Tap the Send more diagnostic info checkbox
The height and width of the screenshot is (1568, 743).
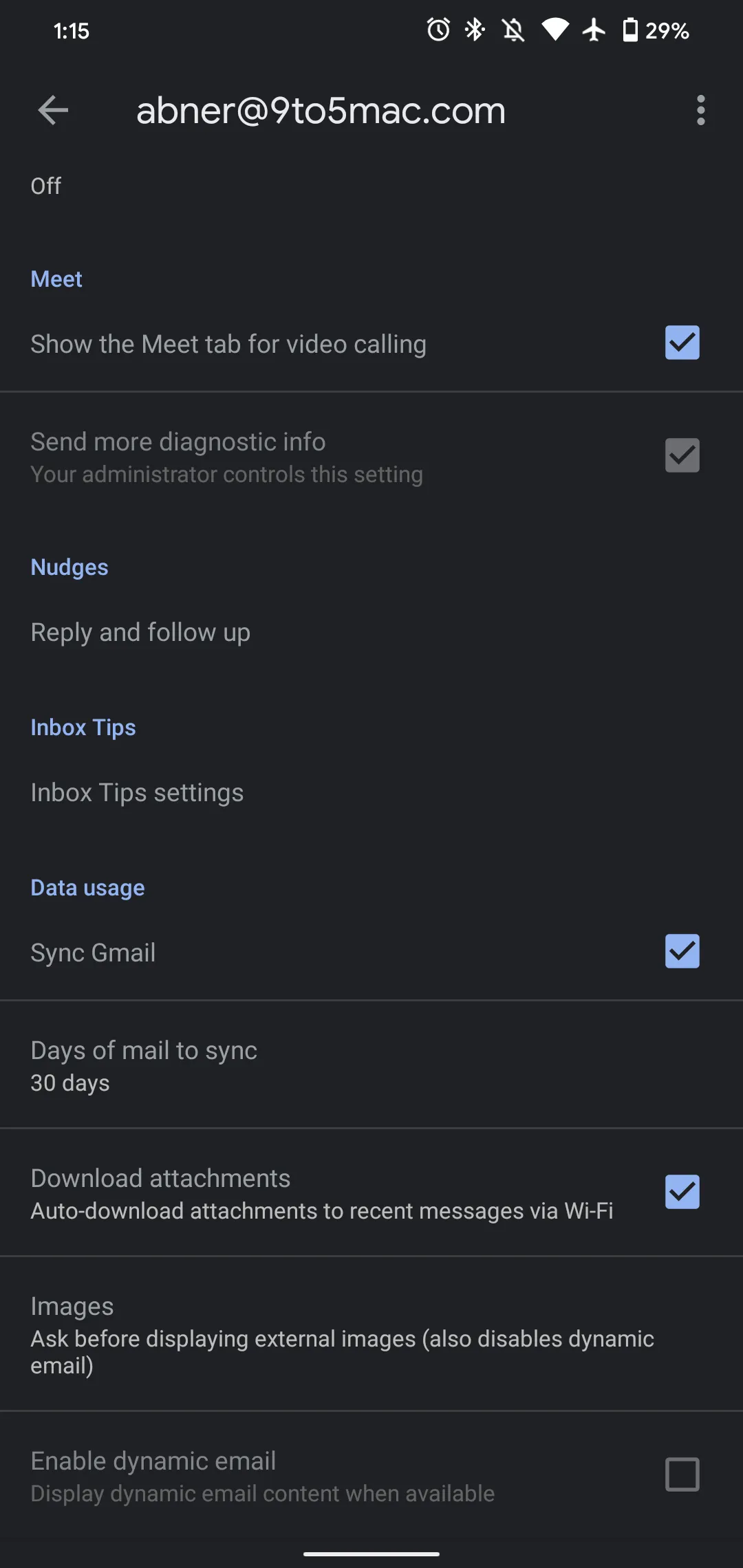tap(682, 455)
